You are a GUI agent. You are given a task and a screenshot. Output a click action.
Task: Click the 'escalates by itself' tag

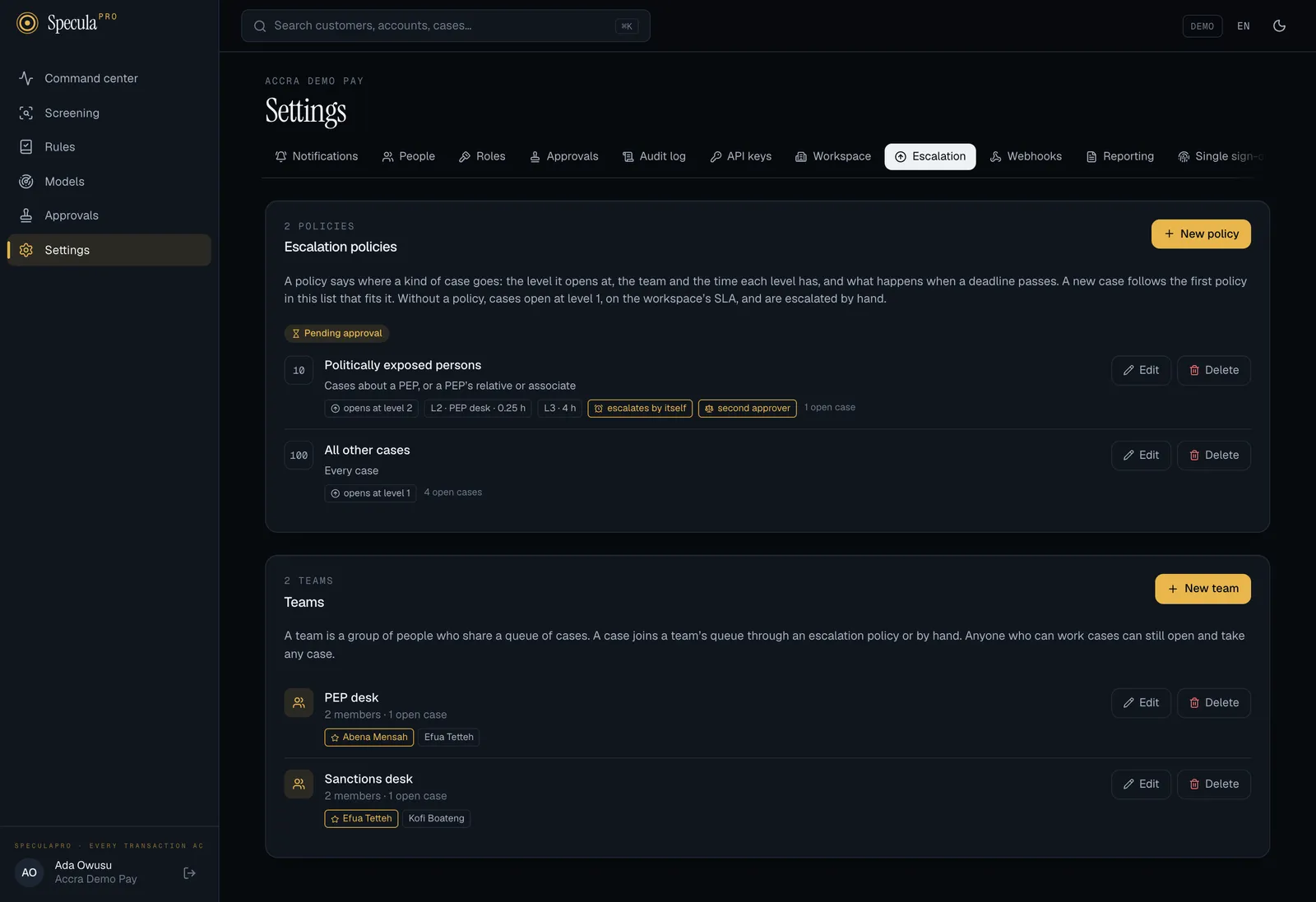point(640,408)
